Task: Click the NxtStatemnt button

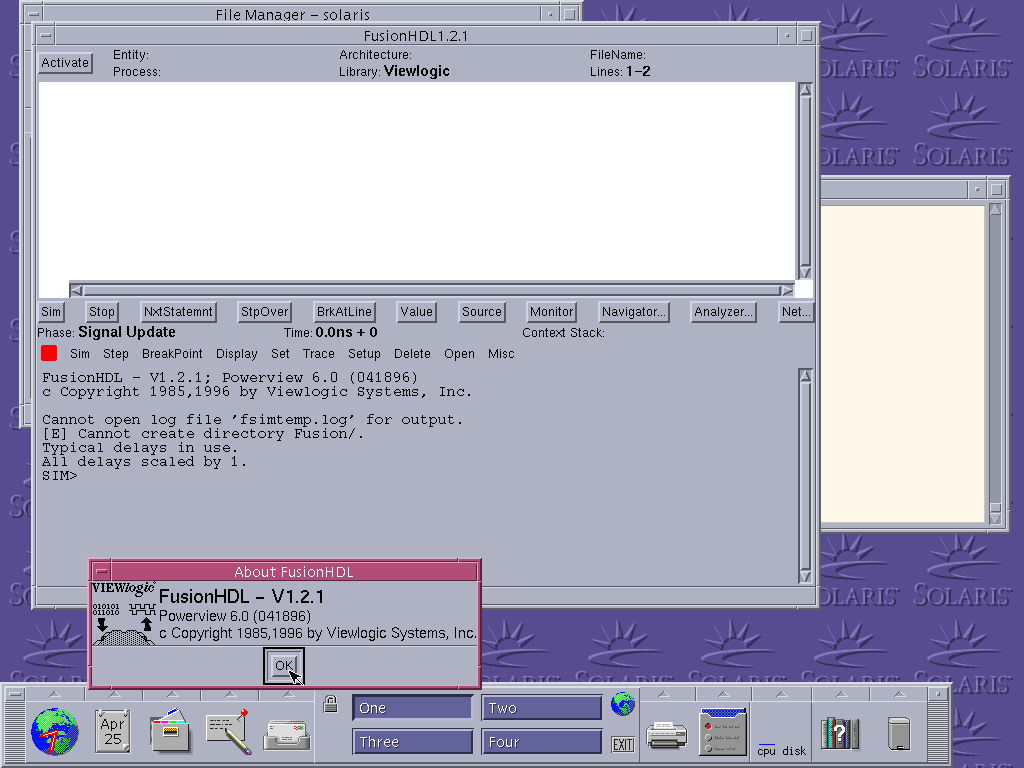Action: tap(178, 312)
